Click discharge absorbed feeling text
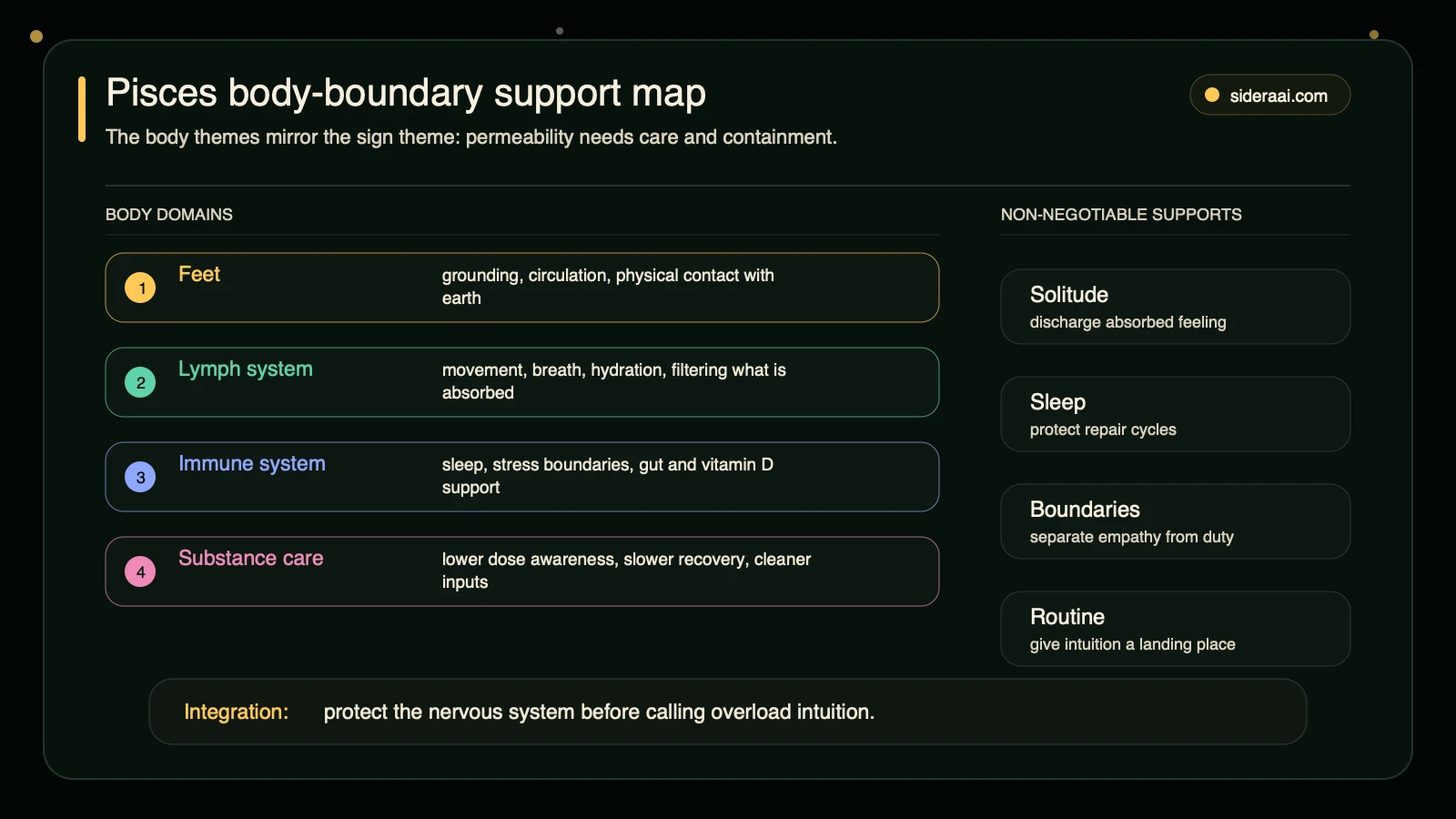The width and height of the screenshot is (1456, 819). tap(1128, 322)
